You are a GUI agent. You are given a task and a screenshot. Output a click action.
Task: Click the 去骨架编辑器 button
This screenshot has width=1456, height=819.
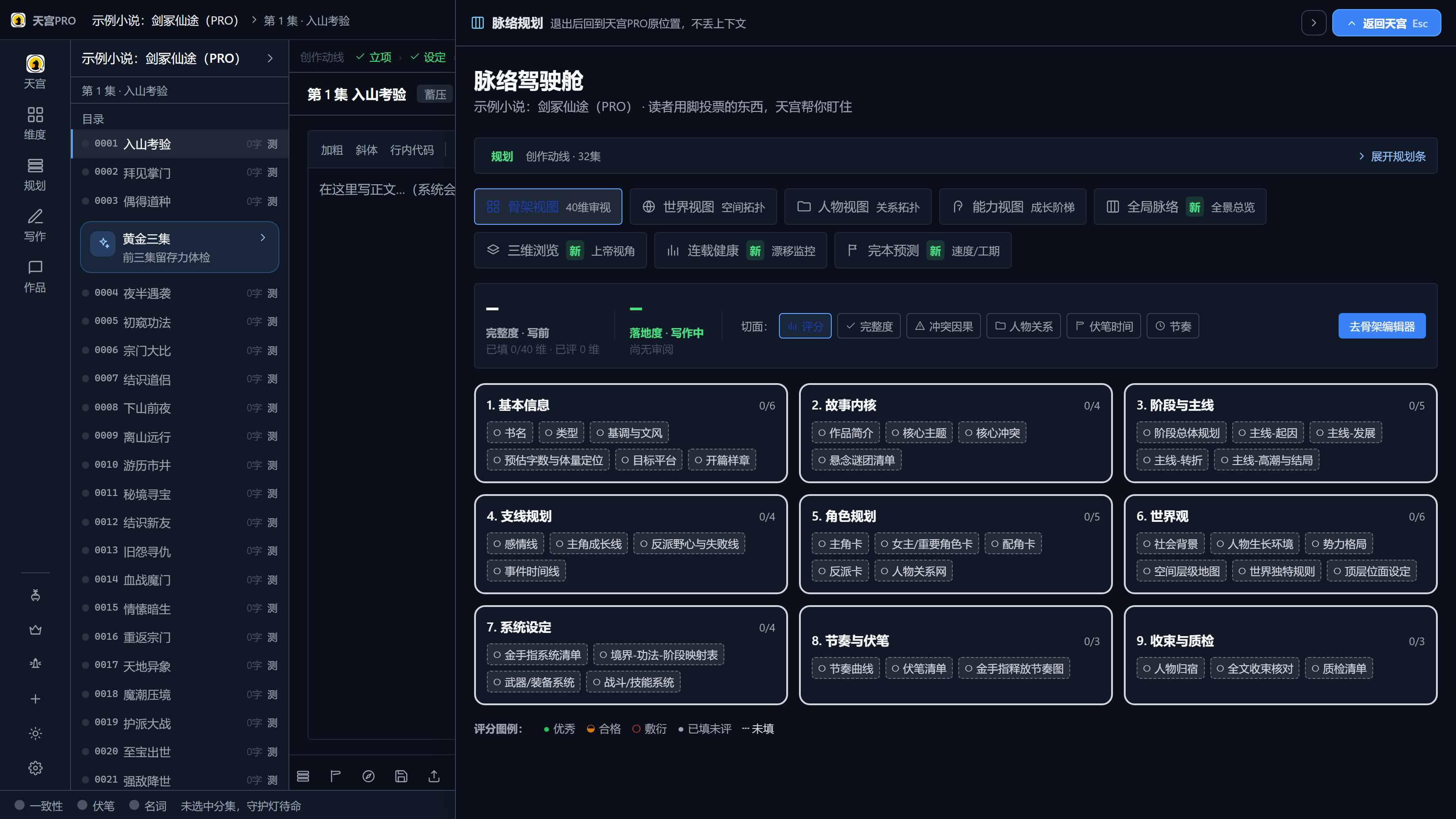(1381, 326)
